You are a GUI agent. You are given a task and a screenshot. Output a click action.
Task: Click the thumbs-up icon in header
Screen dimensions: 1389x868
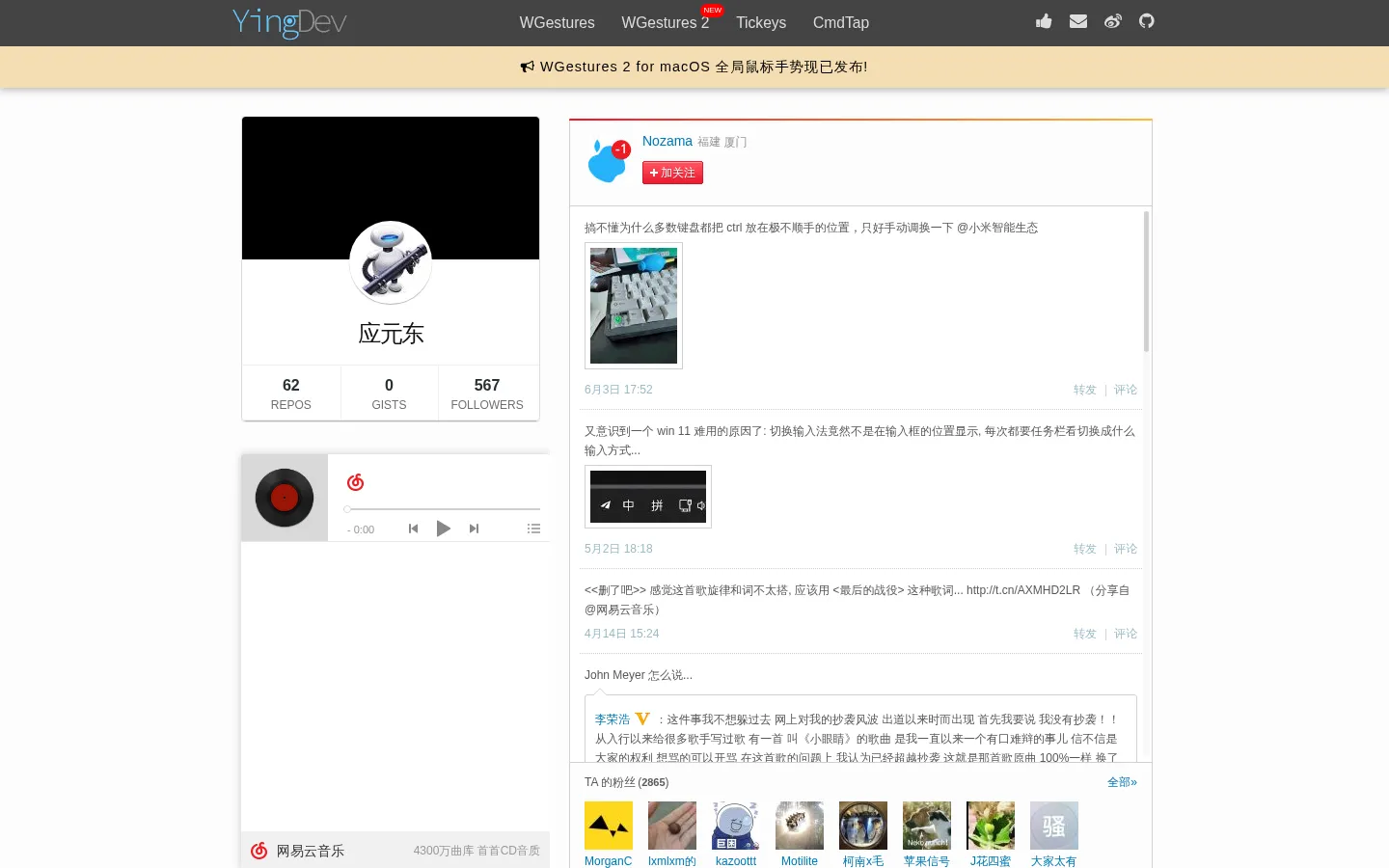click(x=1044, y=21)
